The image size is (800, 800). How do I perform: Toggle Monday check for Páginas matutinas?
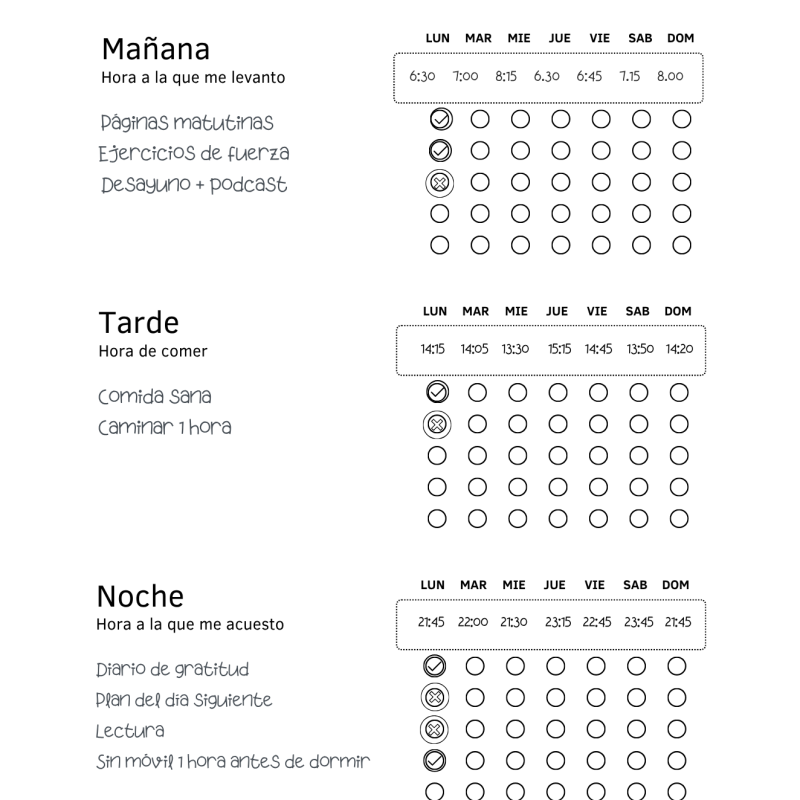440,119
